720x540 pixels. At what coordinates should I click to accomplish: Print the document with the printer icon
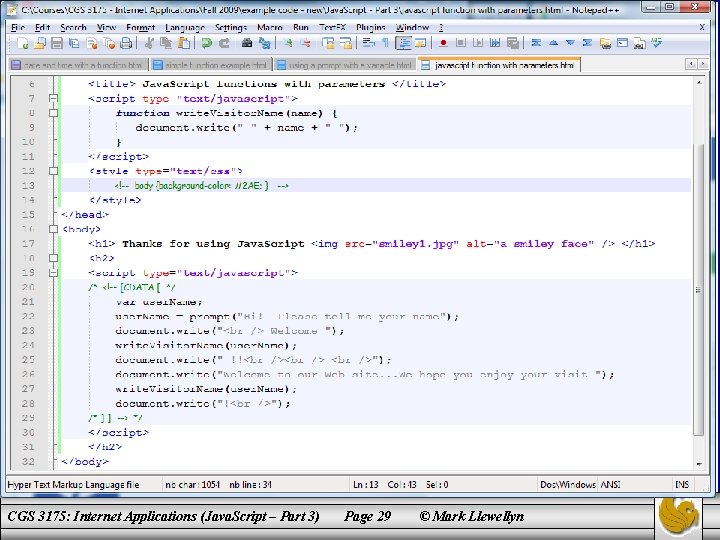[126, 43]
